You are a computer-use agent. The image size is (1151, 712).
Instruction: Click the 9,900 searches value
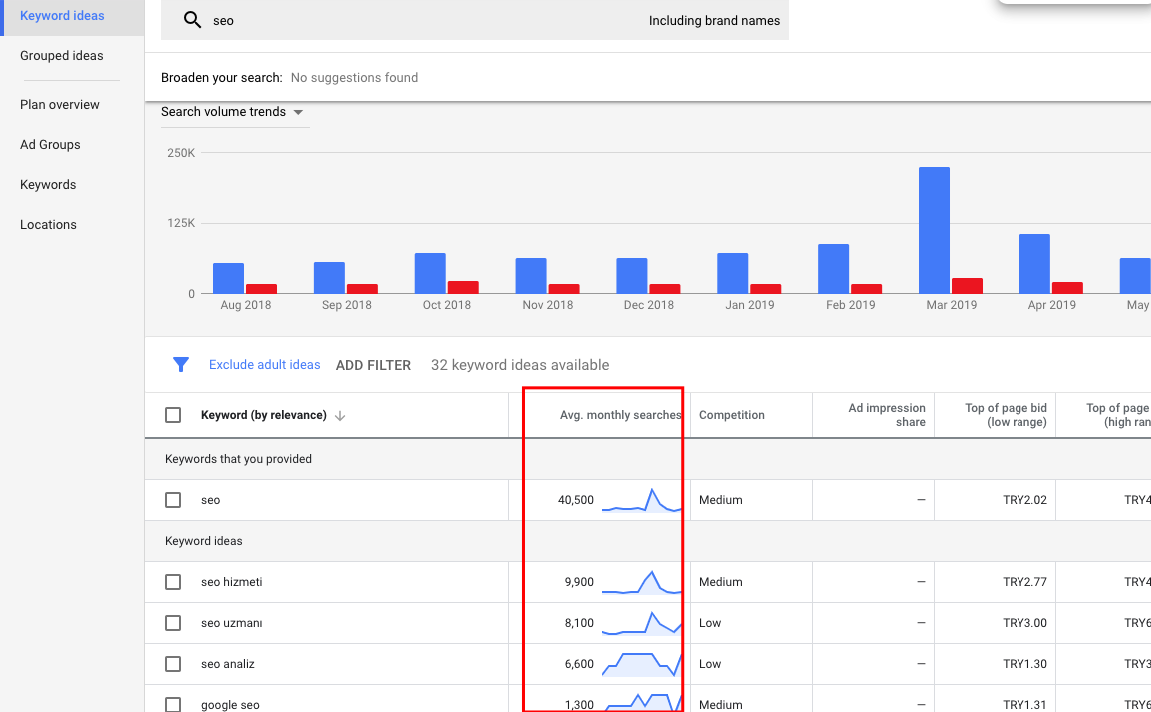(579, 582)
